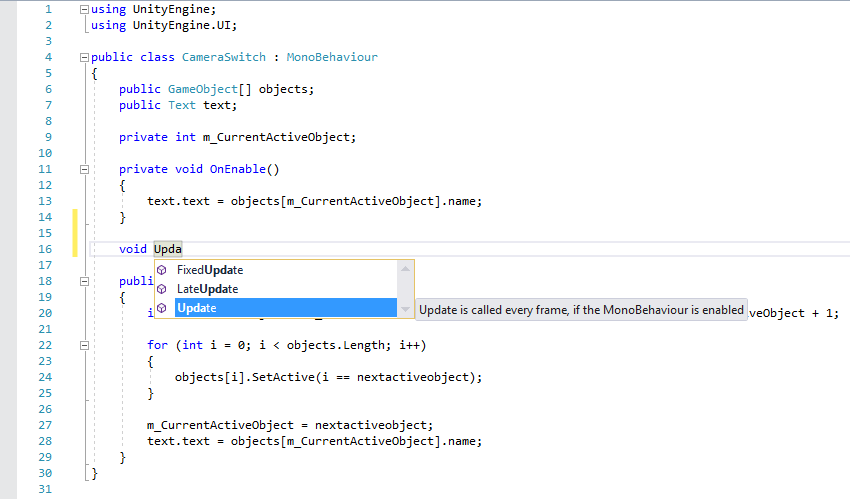Click nextactiveobject on line 27
Viewport: 850px width, 499px height.
point(371,425)
